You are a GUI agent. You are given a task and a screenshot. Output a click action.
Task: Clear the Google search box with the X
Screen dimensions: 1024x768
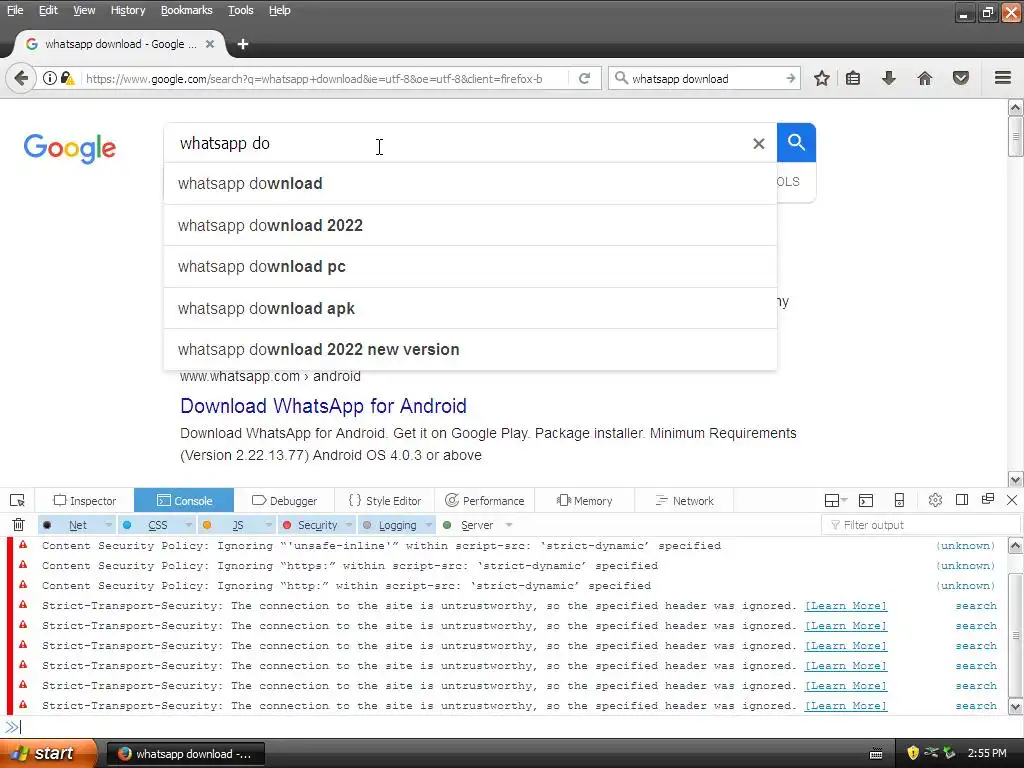[759, 143]
